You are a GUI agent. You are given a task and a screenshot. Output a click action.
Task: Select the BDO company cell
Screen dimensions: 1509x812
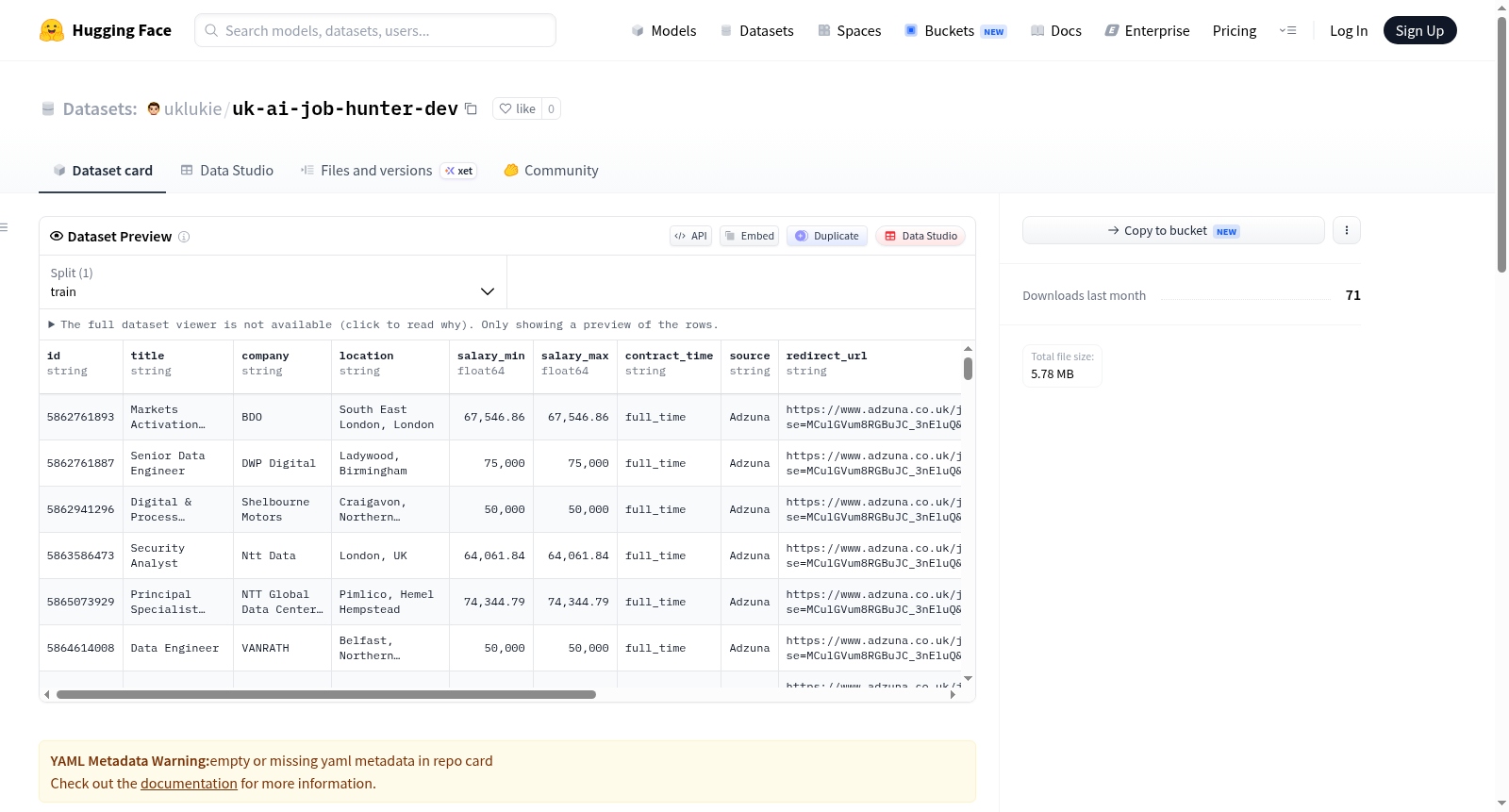283,417
